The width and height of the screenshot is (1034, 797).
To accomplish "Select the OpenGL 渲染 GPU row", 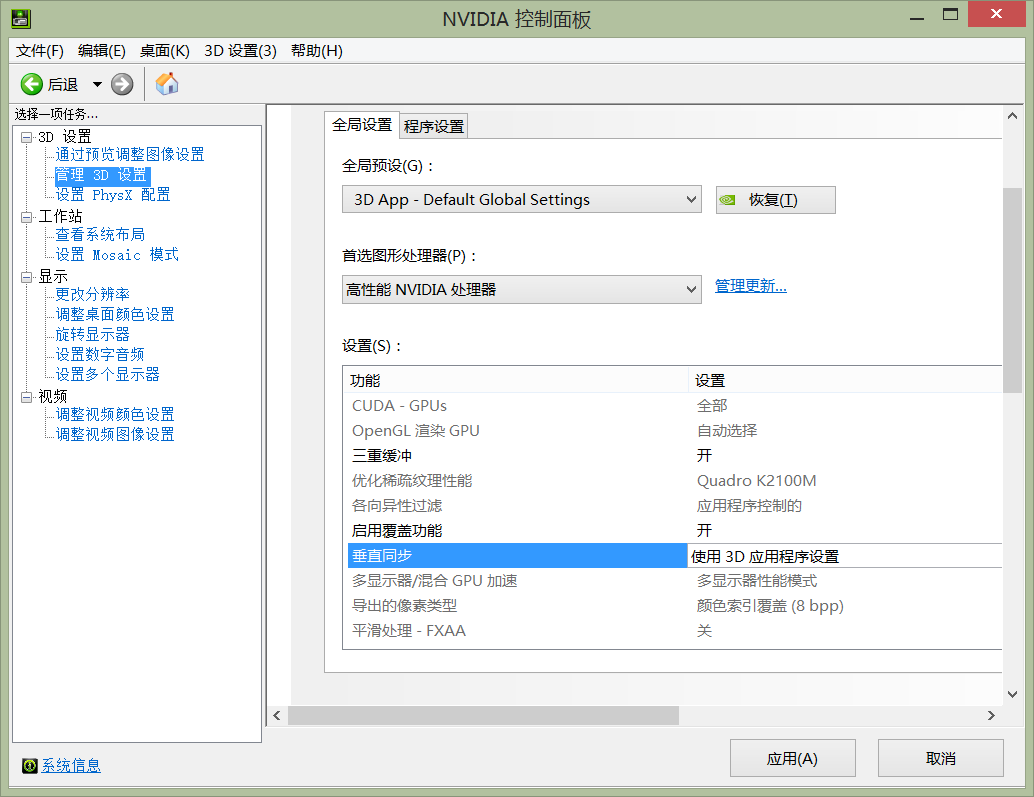I will (675, 430).
